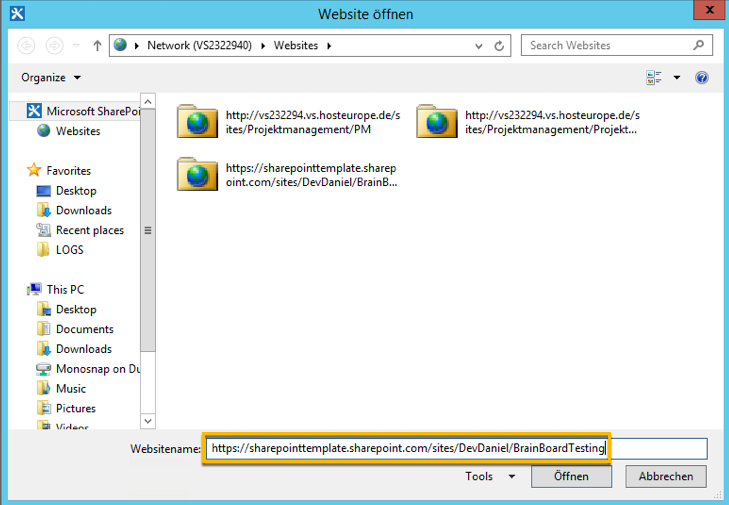The image size is (729, 505).
Task: Click the Favorites star icon
Action: tap(34, 170)
